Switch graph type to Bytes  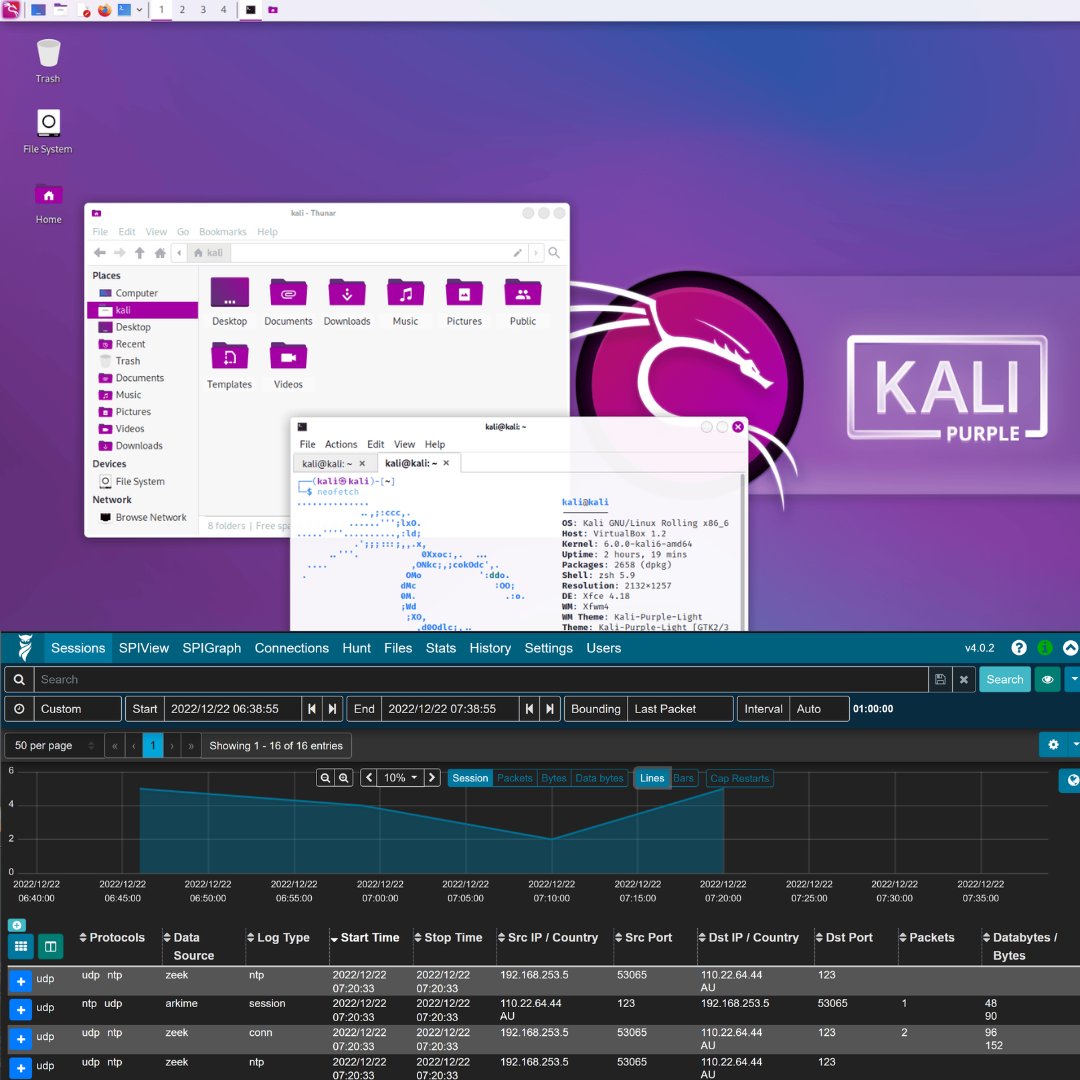coord(554,778)
